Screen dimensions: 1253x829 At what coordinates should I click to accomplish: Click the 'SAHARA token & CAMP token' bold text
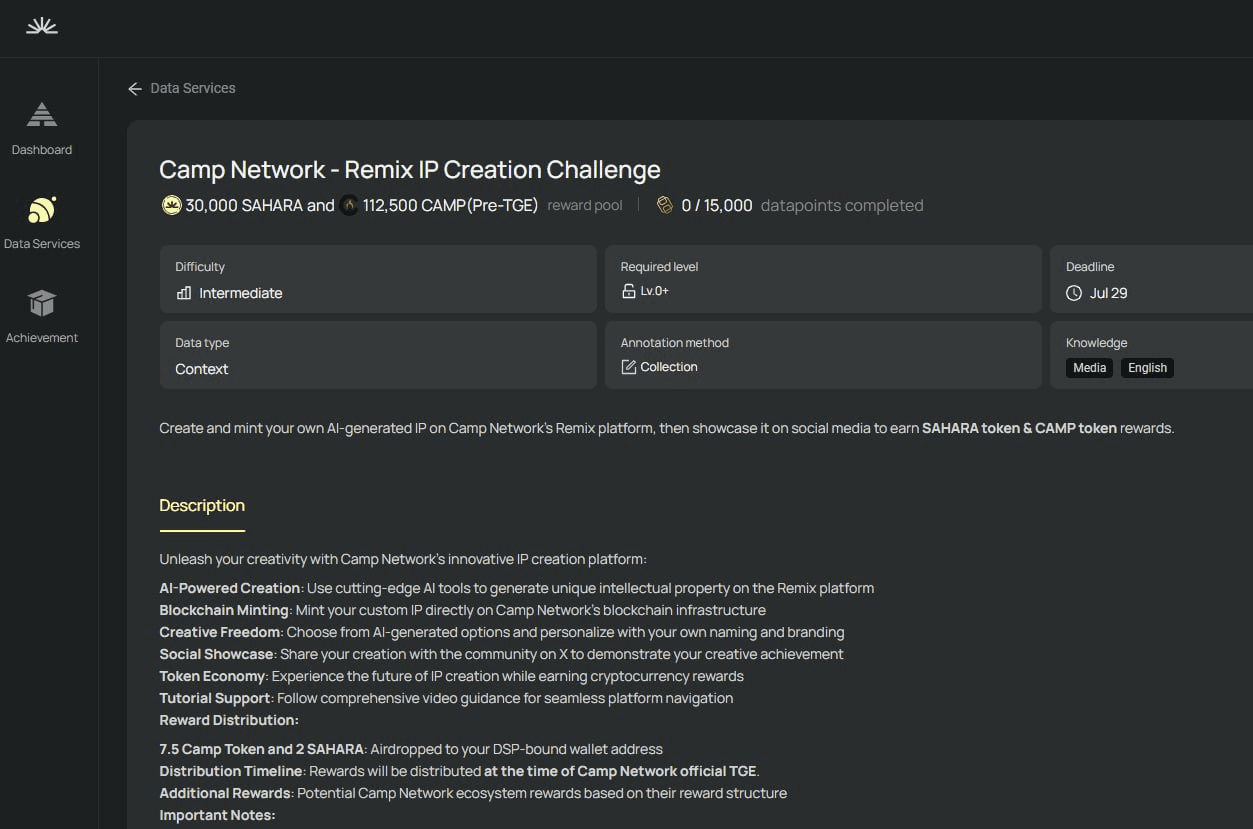coord(1019,428)
